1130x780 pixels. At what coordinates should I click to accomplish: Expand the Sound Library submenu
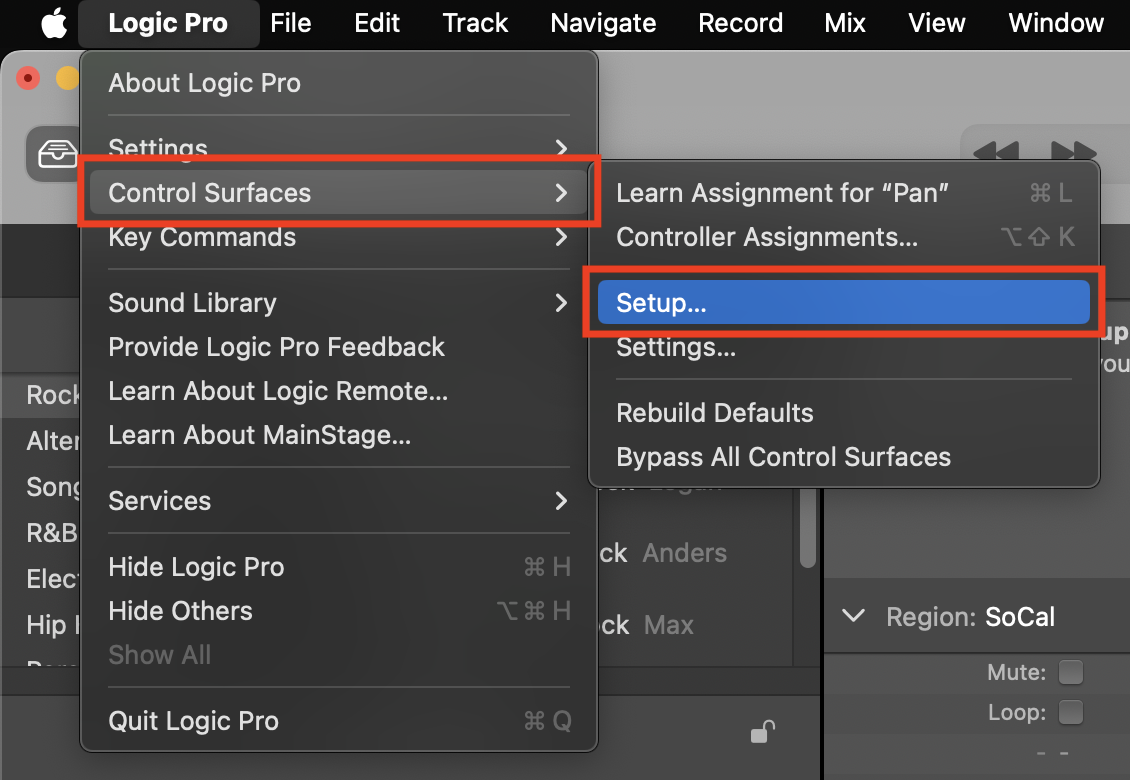tap(339, 303)
